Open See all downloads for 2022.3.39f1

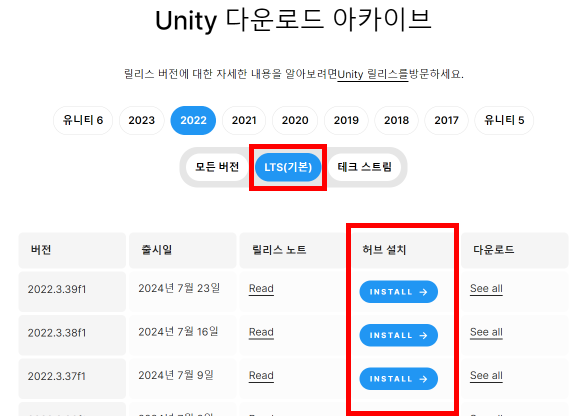pyautogui.click(x=486, y=288)
